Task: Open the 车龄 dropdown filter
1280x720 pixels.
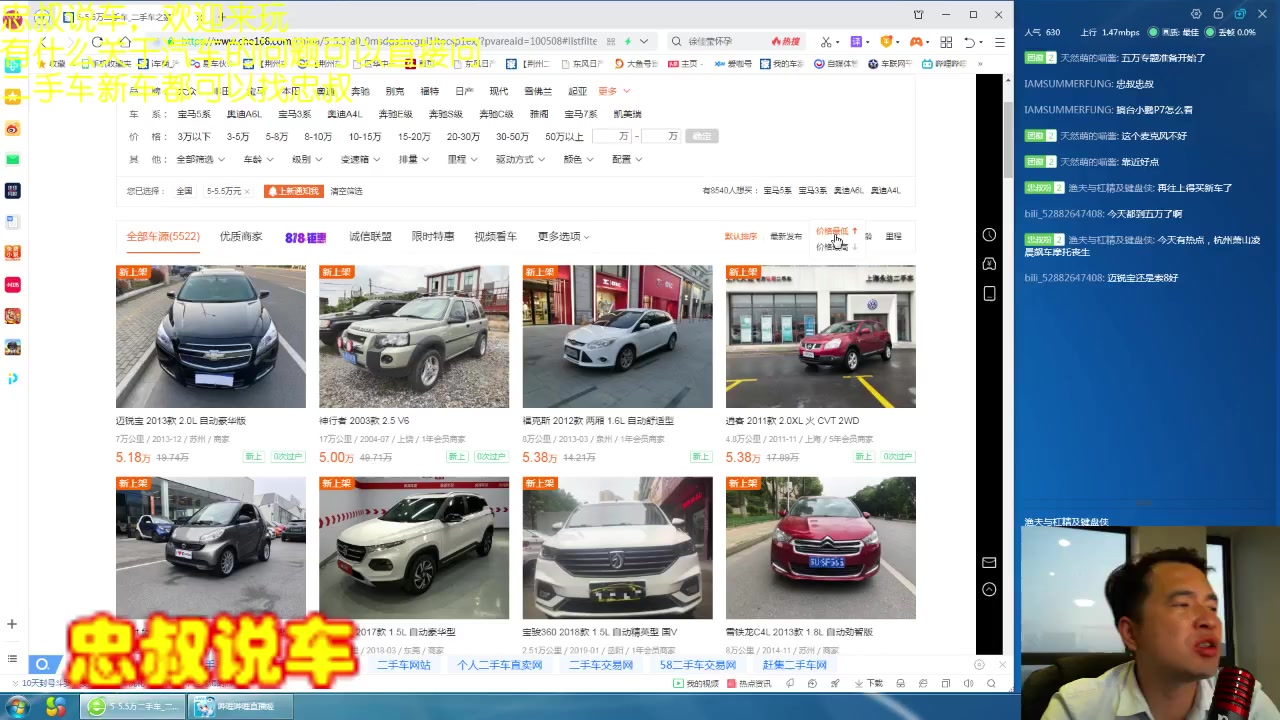Action: click(257, 159)
